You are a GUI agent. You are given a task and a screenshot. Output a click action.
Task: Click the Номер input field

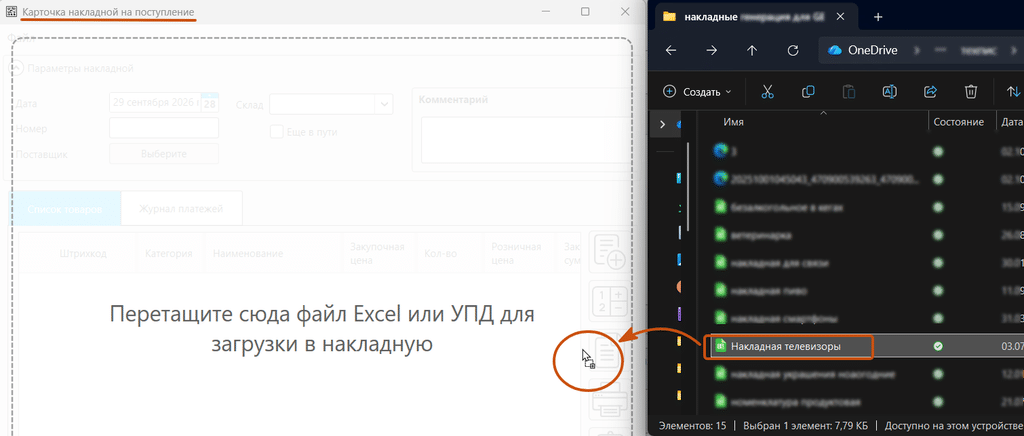(164, 128)
